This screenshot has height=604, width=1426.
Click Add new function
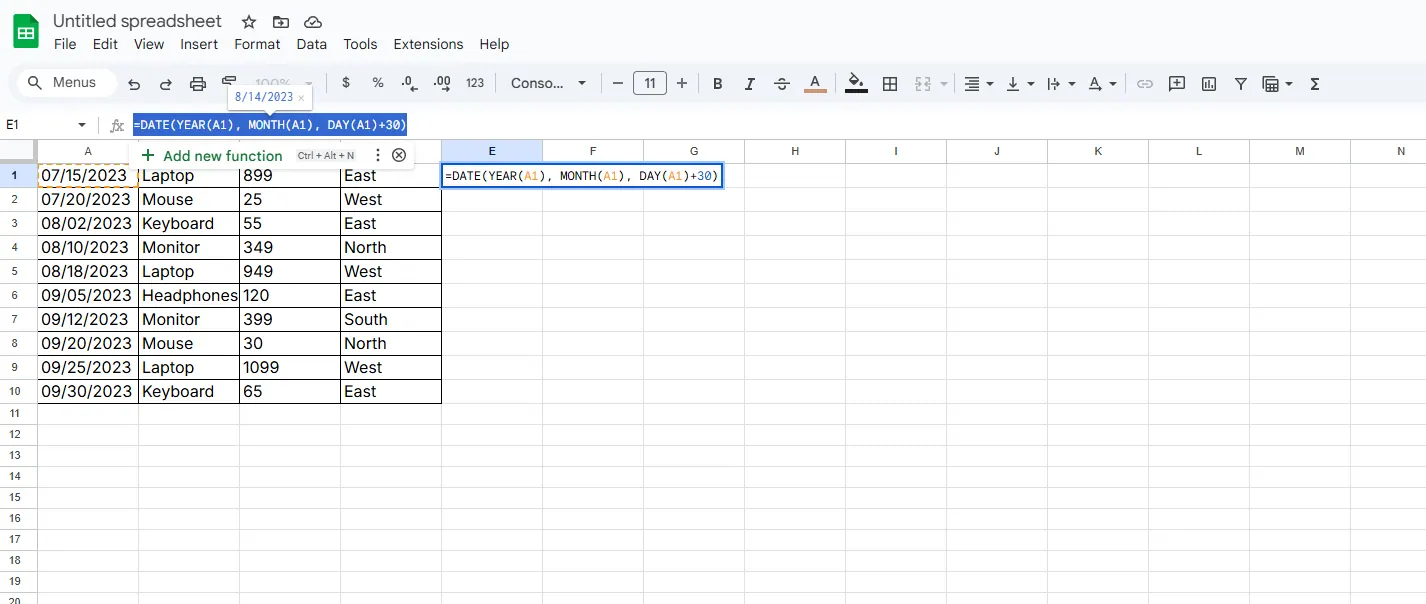[x=212, y=155]
